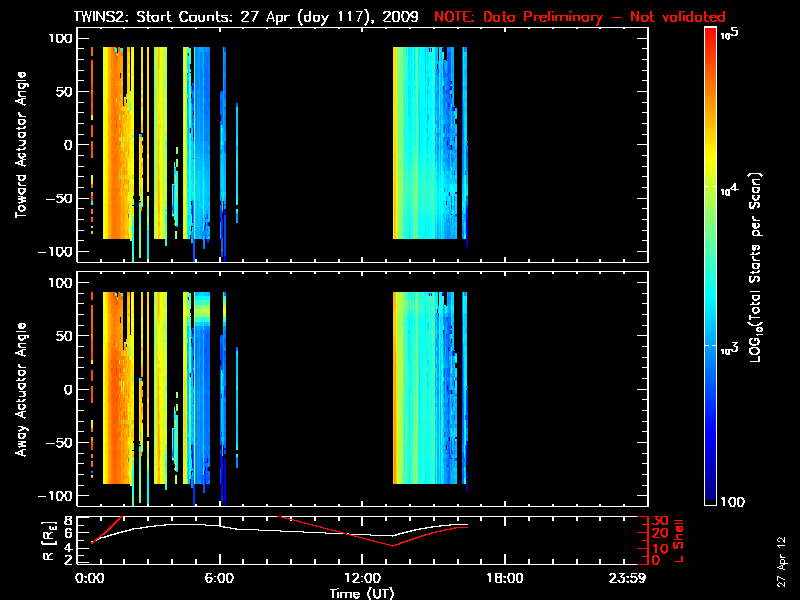800x600 pixels.
Task: Click the 10^5 label atop the color bar
Action: 729,33
